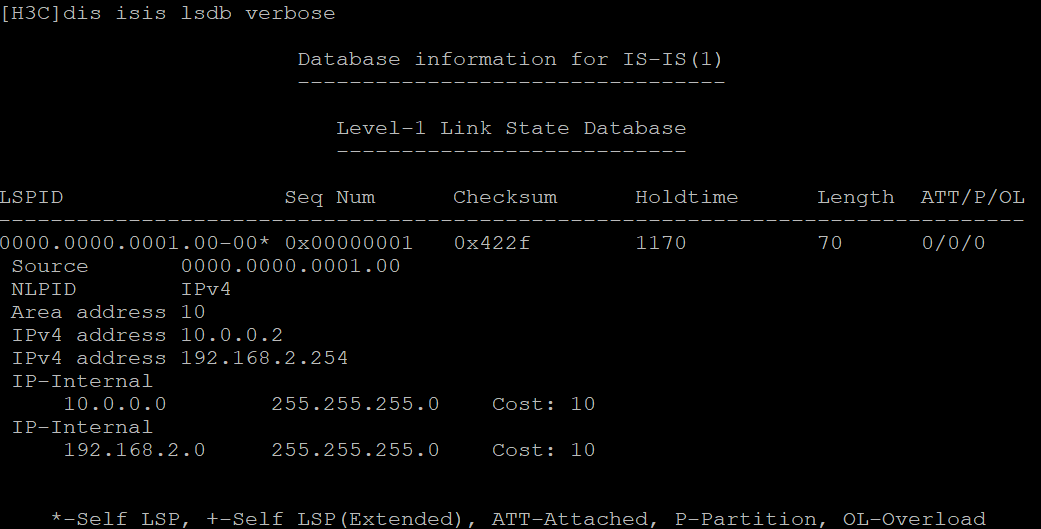Click the holdtime value 1170
The width and height of the screenshot is (1041, 529).
click(x=661, y=243)
